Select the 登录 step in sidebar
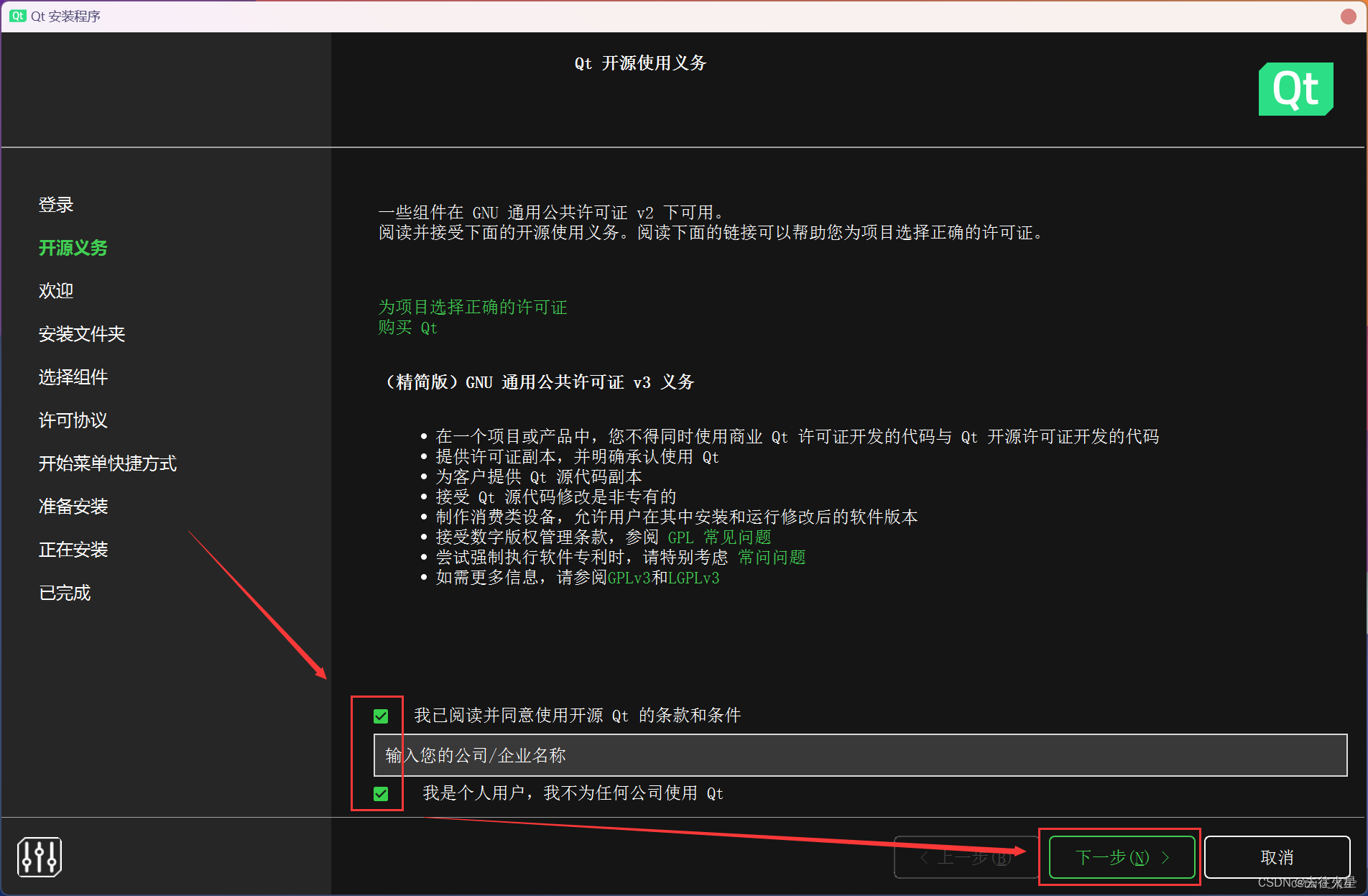This screenshot has width=1368, height=896. click(56, 205)
